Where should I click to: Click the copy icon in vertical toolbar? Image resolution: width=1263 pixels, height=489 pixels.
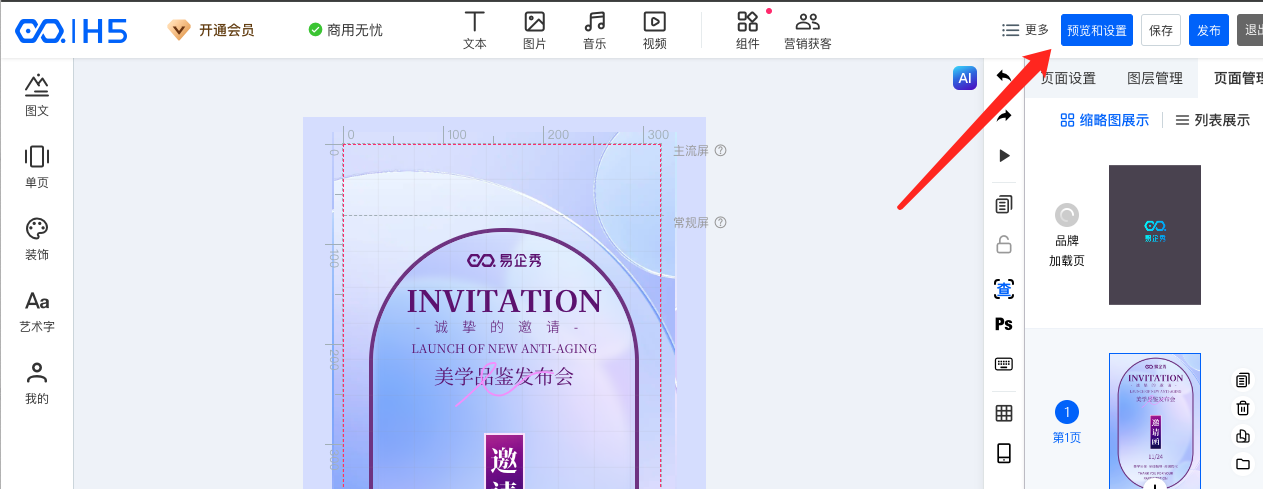(1004, 205)
